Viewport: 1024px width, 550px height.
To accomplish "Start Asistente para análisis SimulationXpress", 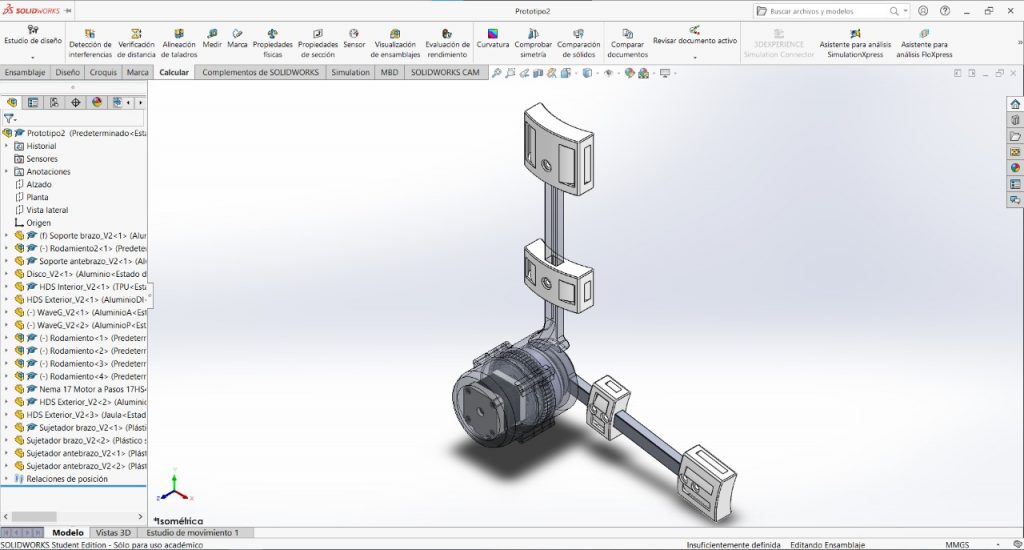I will tap(856, 42).
